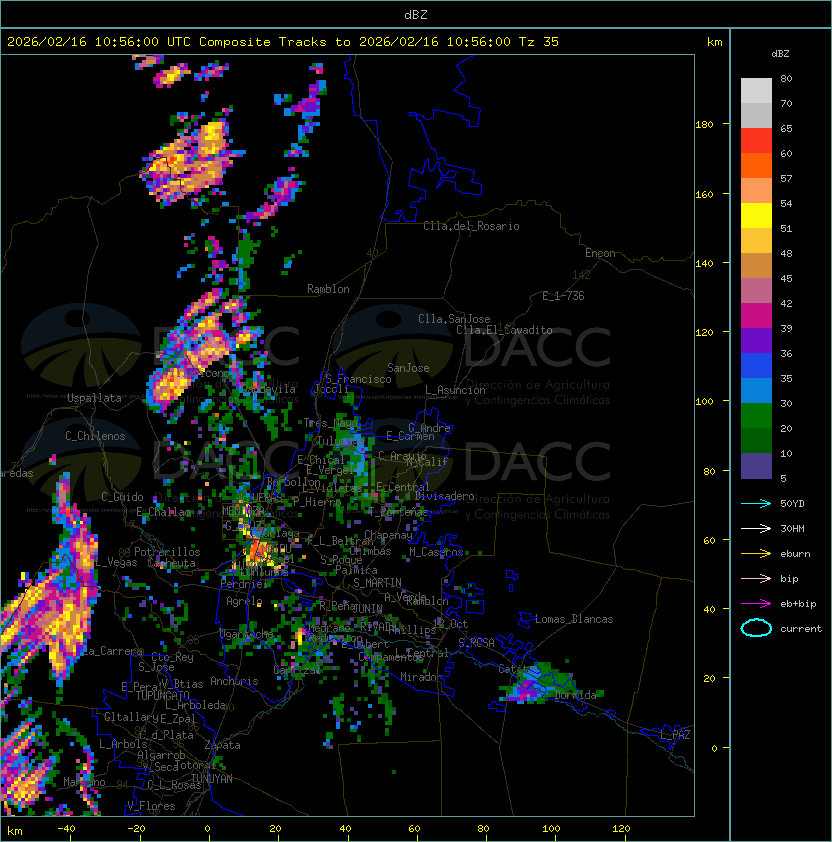832x842 pixels.
Task: Click the 'L_PAZ' map label
Action: tap(675, 735)
